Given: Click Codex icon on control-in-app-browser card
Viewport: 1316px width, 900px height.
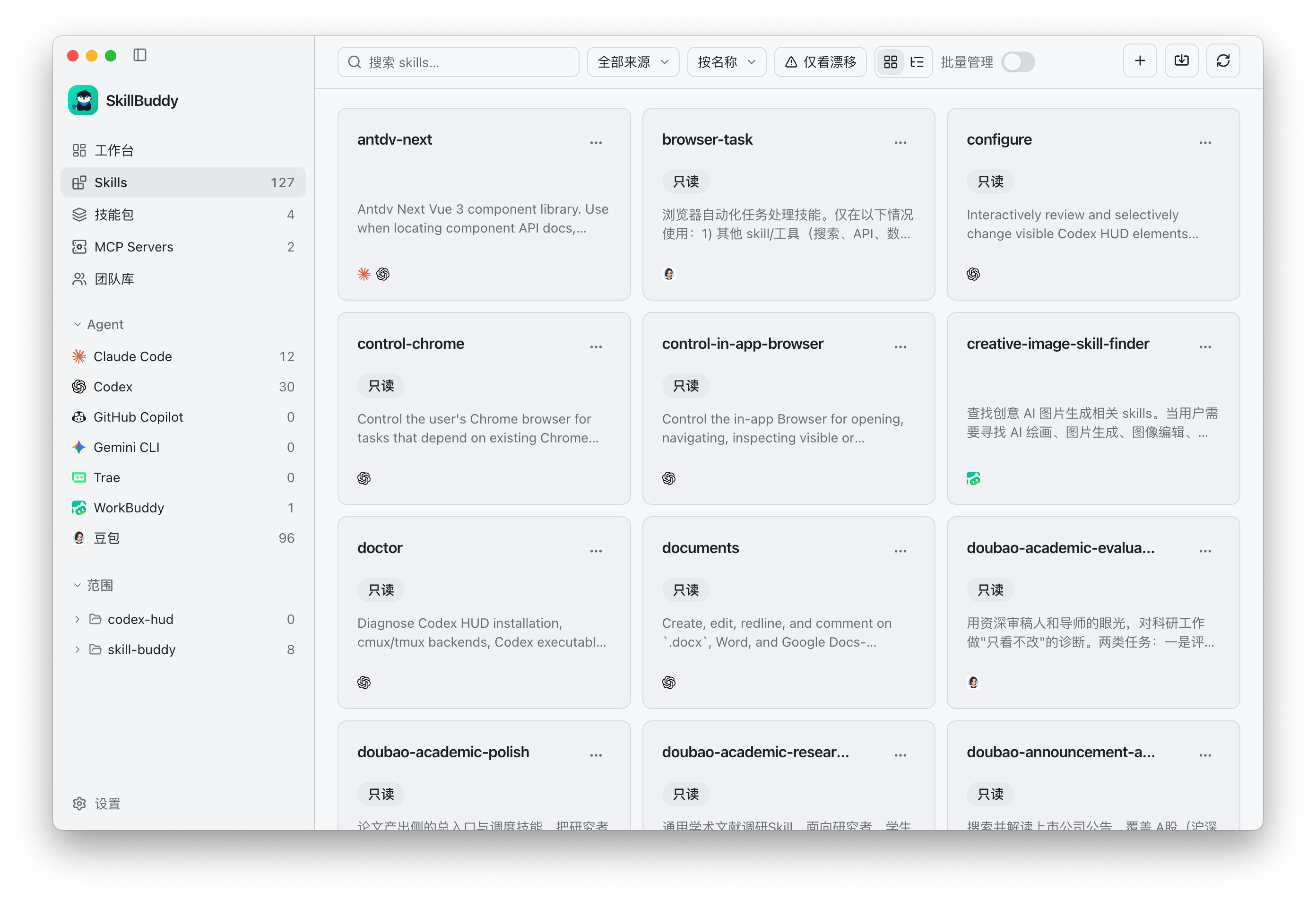Looking at the screenshot, I should click(669, 479).
